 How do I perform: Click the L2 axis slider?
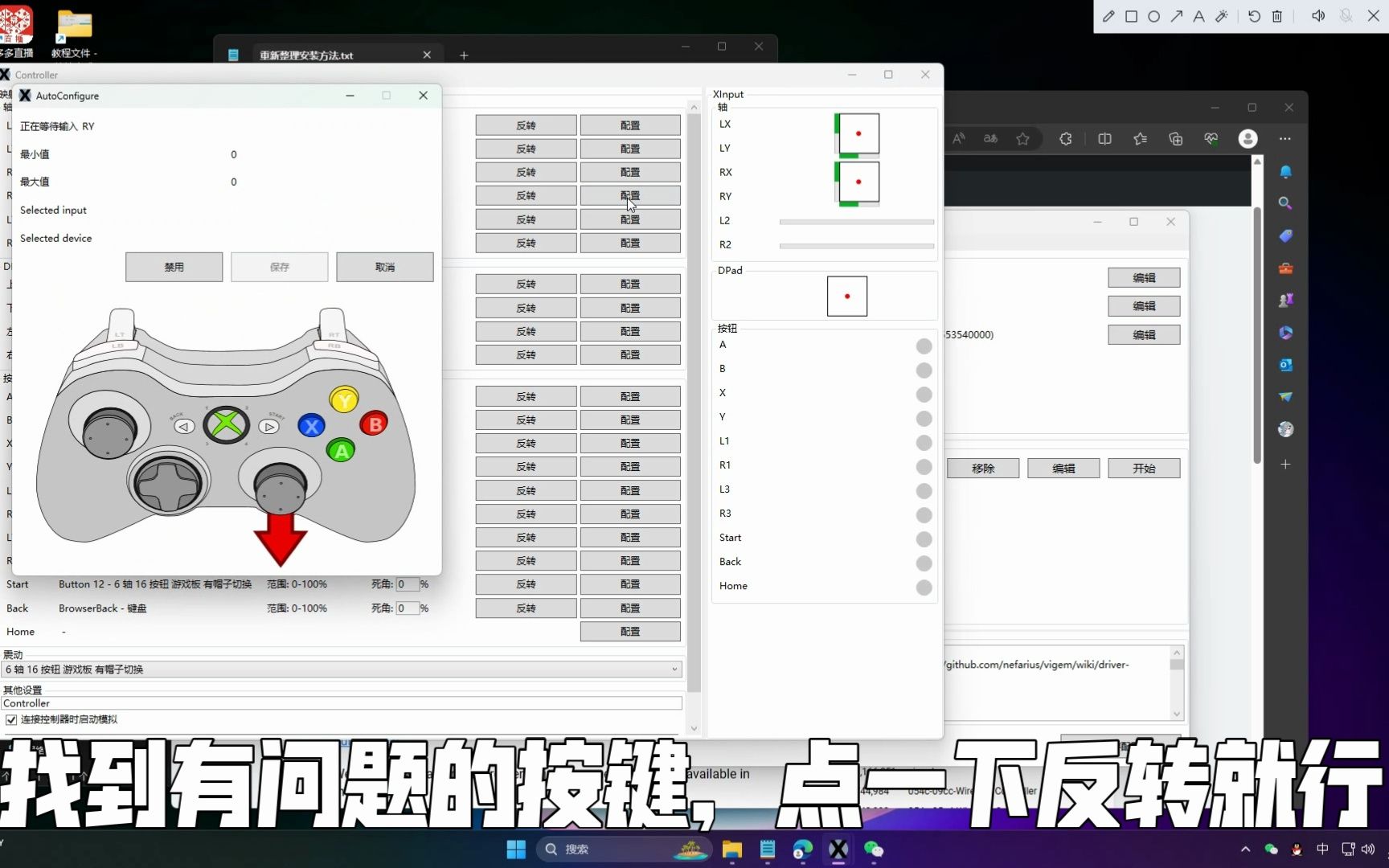click(x=856, y=222)
